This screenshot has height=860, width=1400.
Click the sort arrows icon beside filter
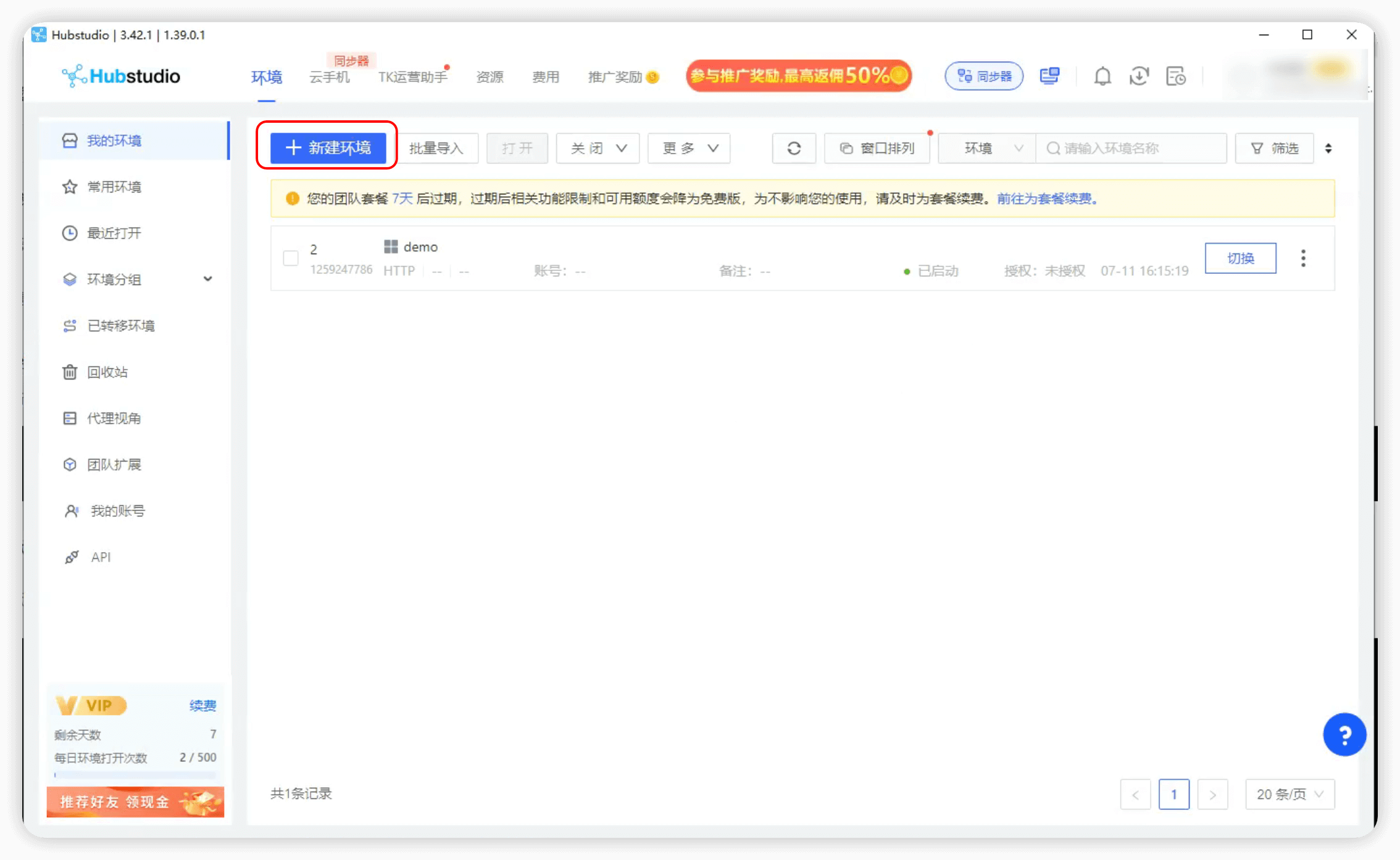(x=1328, y=148)
